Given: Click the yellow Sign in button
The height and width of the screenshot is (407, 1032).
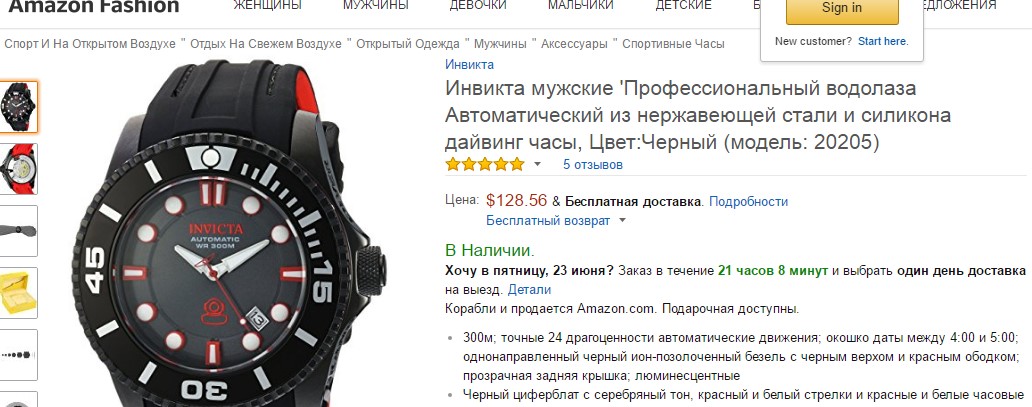Looking at the screenshot, I should click(842, 9).
